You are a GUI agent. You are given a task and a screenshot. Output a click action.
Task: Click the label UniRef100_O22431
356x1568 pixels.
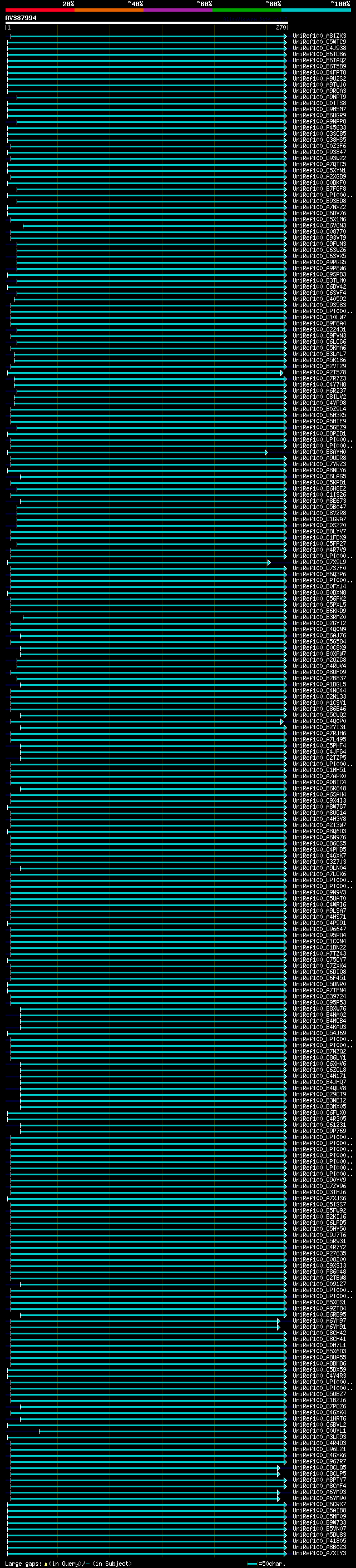click(x=319, y=329)
